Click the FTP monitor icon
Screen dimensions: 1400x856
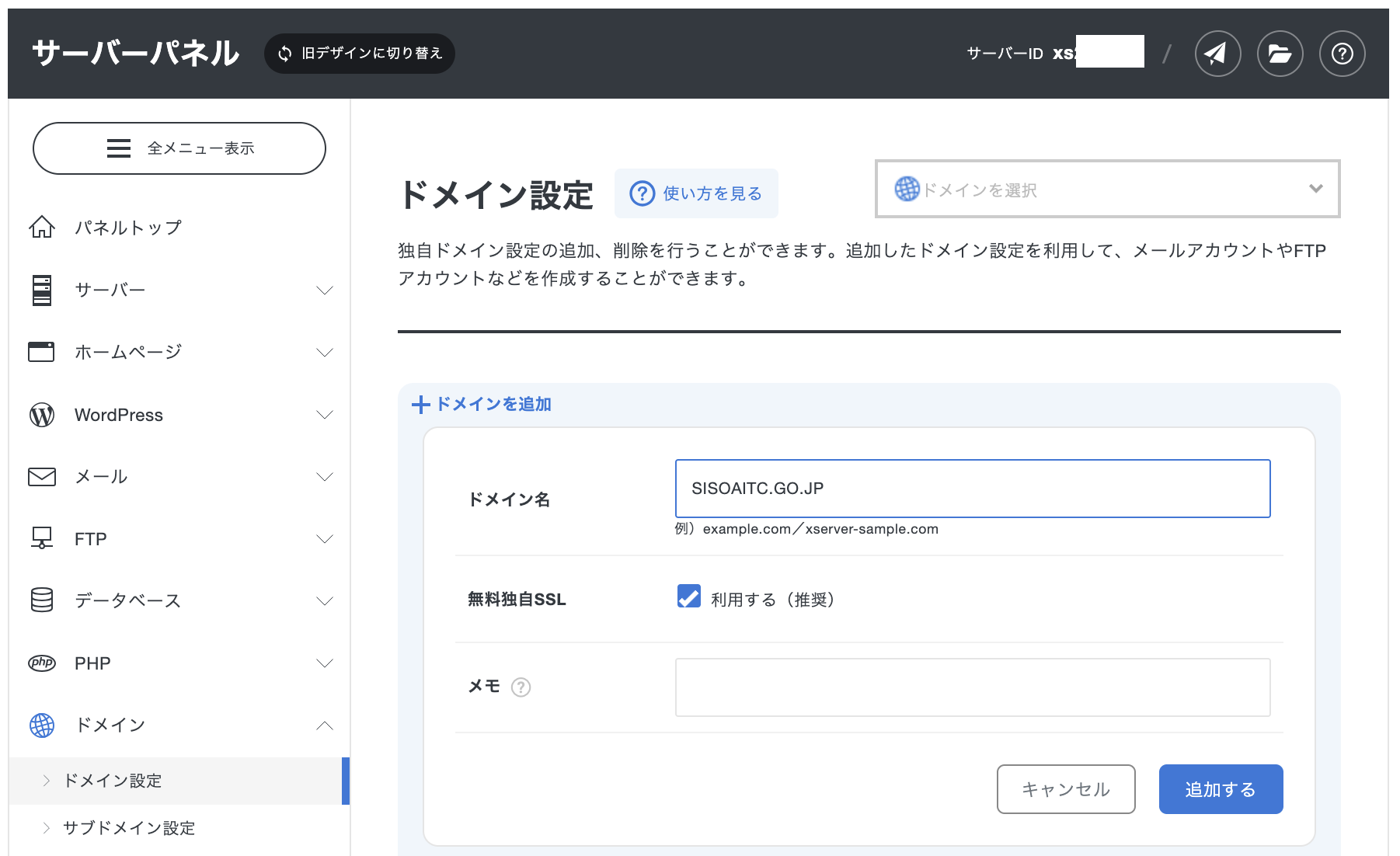coord(42,538)
